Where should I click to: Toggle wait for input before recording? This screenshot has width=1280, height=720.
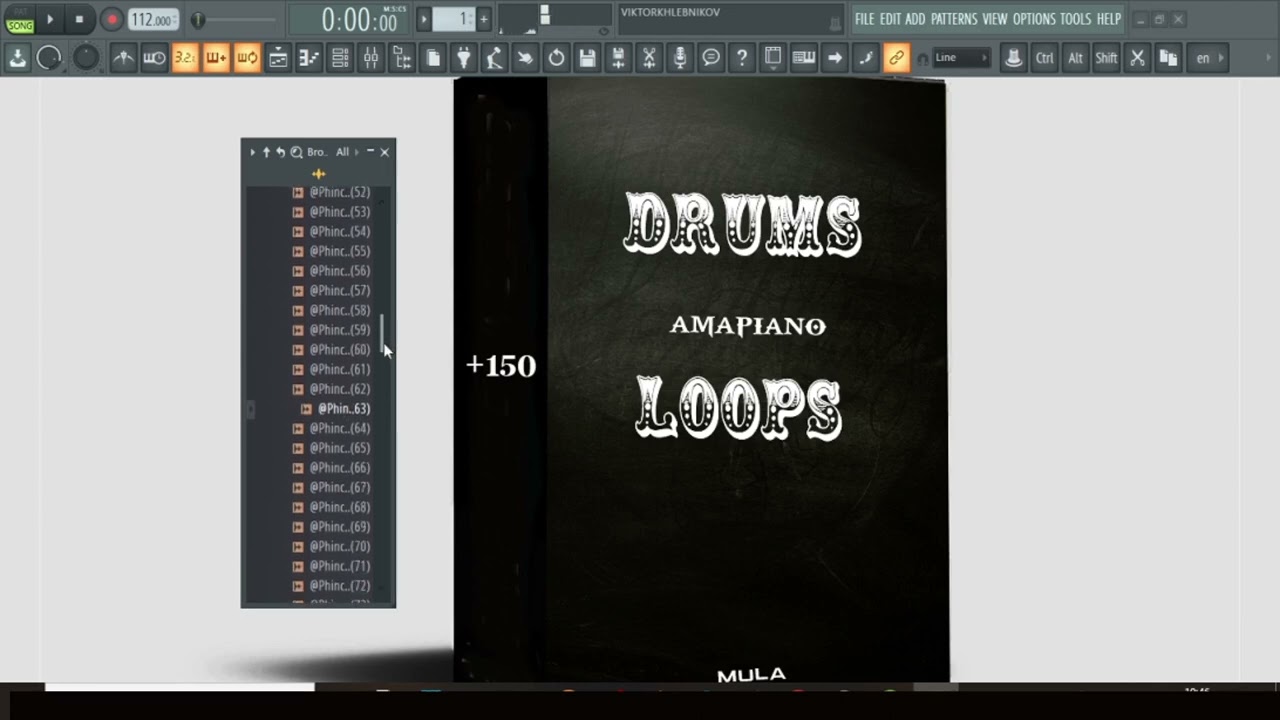[x=154, y=58]
